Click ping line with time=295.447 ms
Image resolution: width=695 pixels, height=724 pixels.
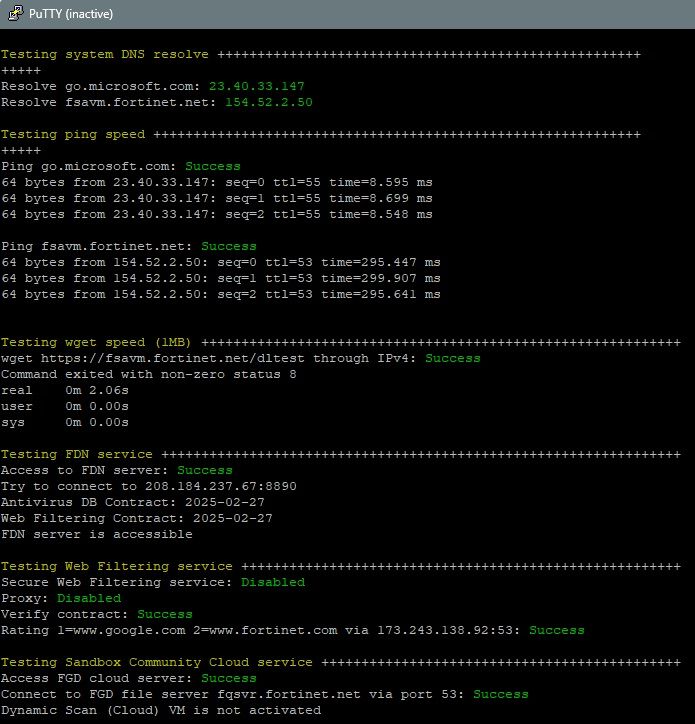pyautogui.click(x=221, y=262)
